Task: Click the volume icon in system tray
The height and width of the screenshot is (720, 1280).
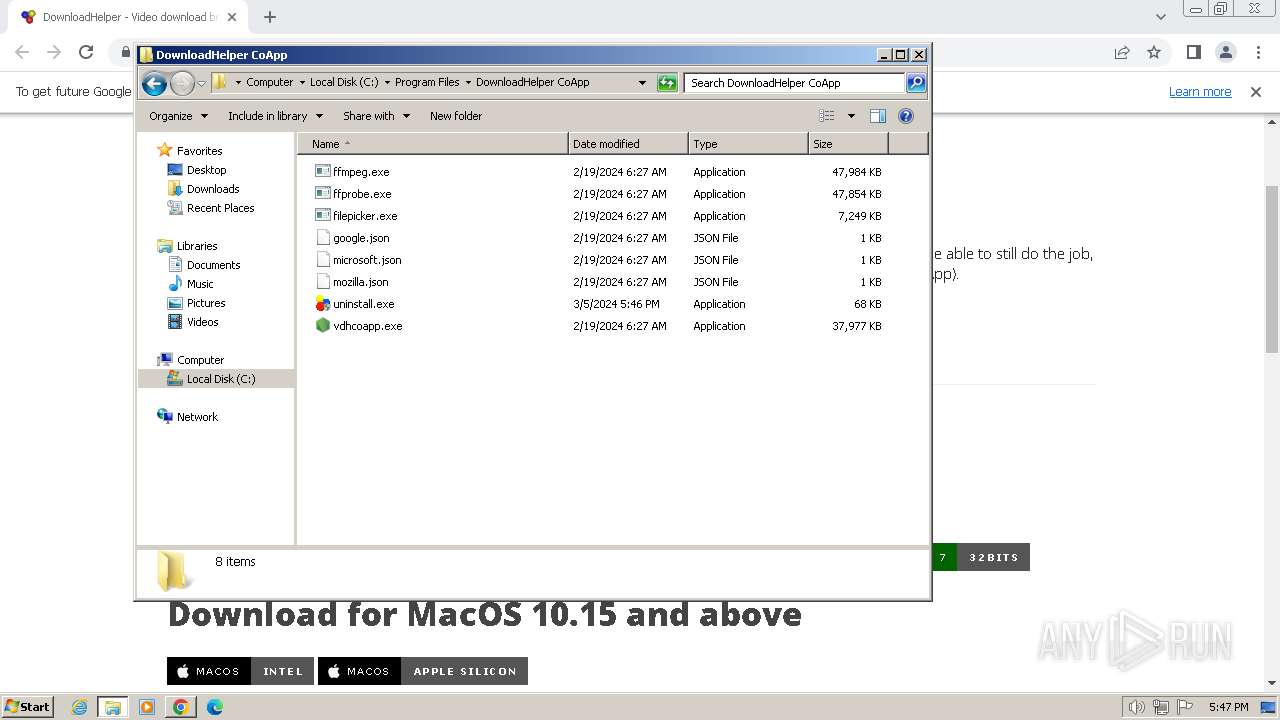Action: (1136, 707)
